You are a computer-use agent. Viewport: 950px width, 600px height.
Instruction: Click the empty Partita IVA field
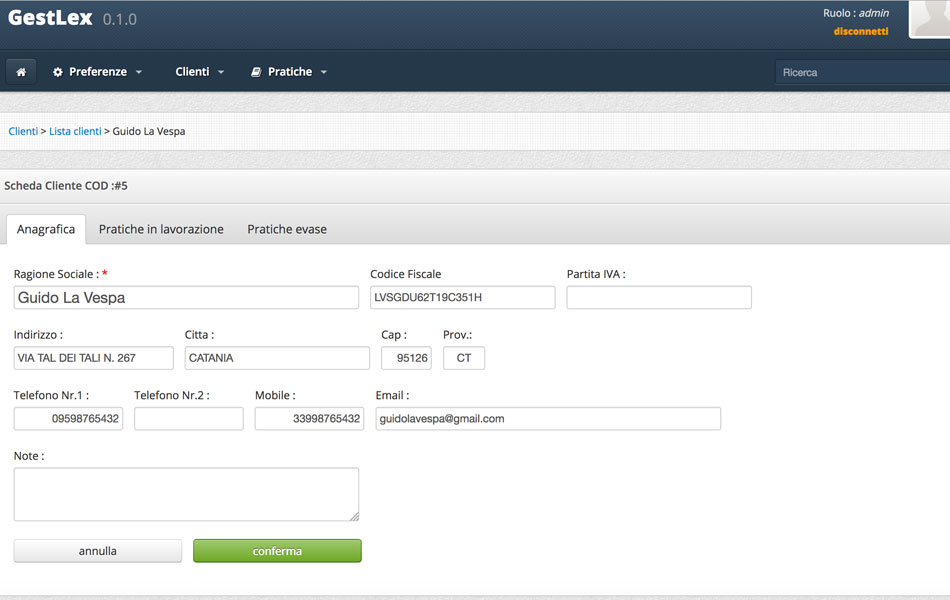point(659,298)
